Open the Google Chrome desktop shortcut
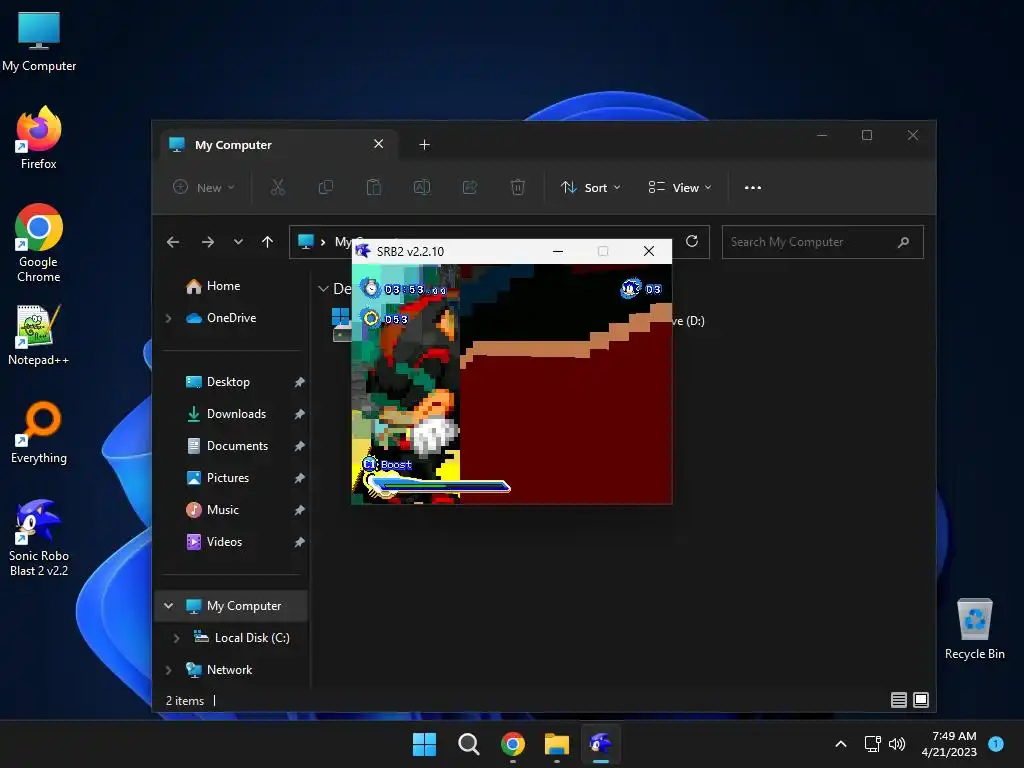Image resolution: width=1024 pixels, height=768 pixels. [x=39, y=243]
